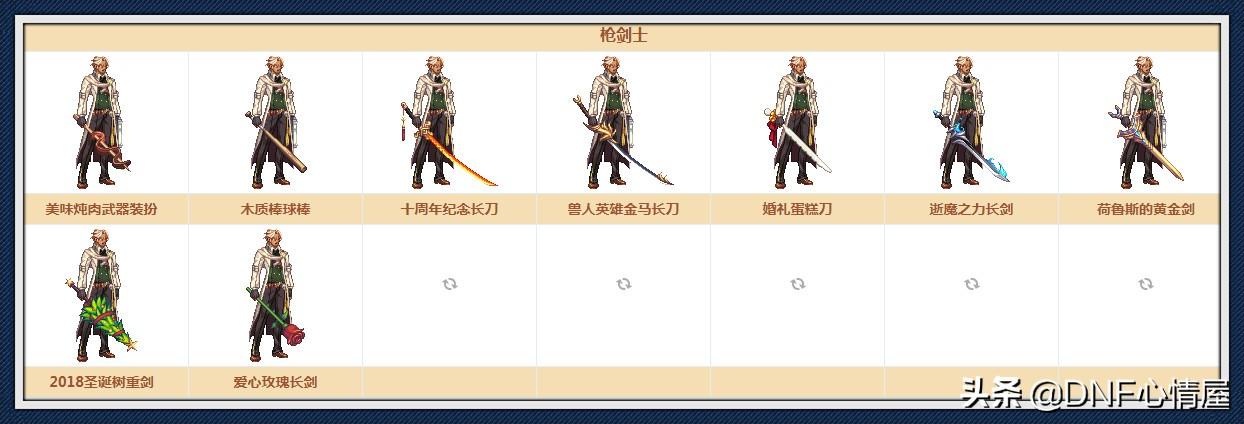Screen dimensions: 1244x424
Task: Click the 头条 @DNF心情屋 watermark
Action: coord(1096,395)
